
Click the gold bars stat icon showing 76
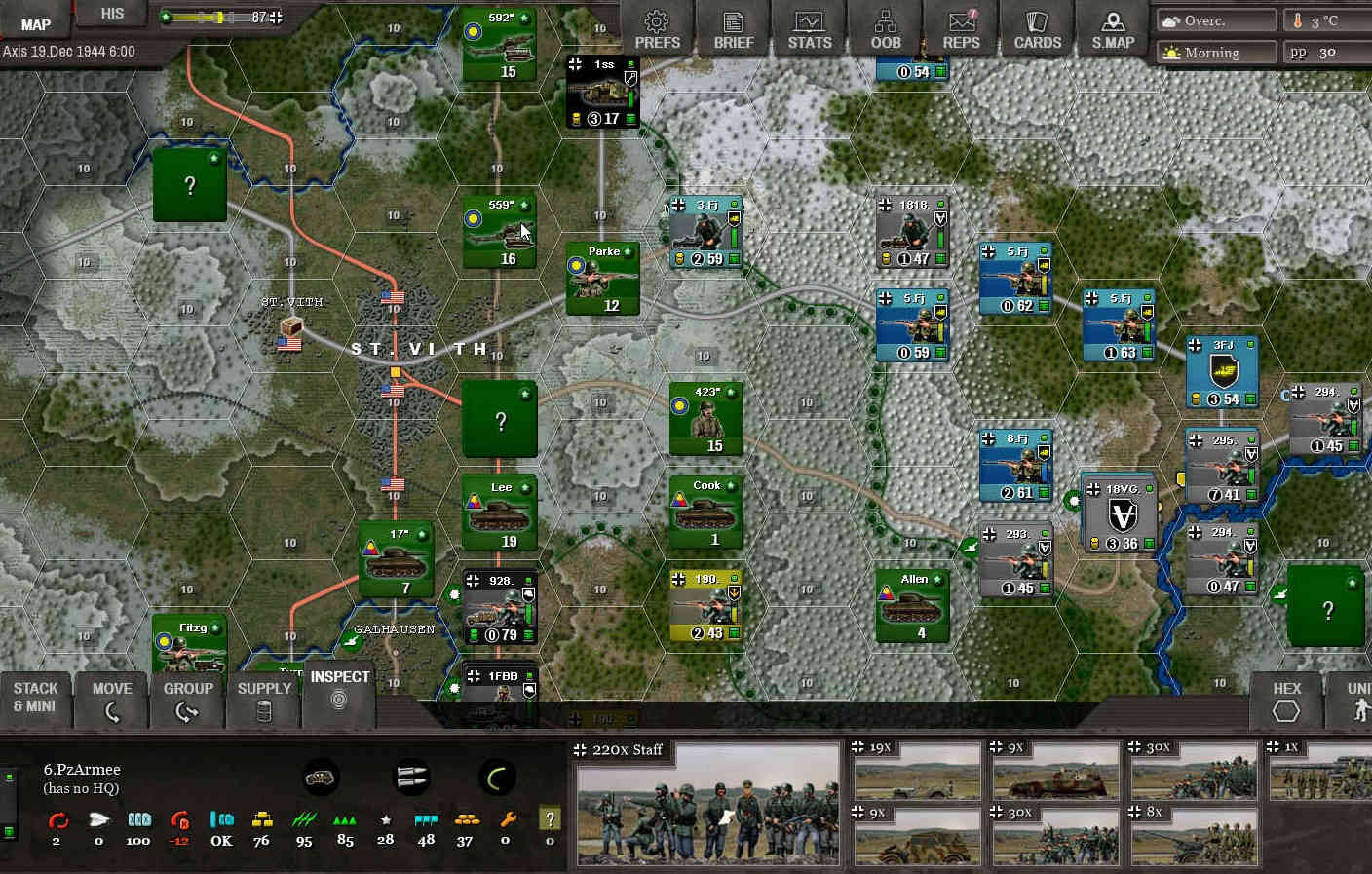pos(262,819)
